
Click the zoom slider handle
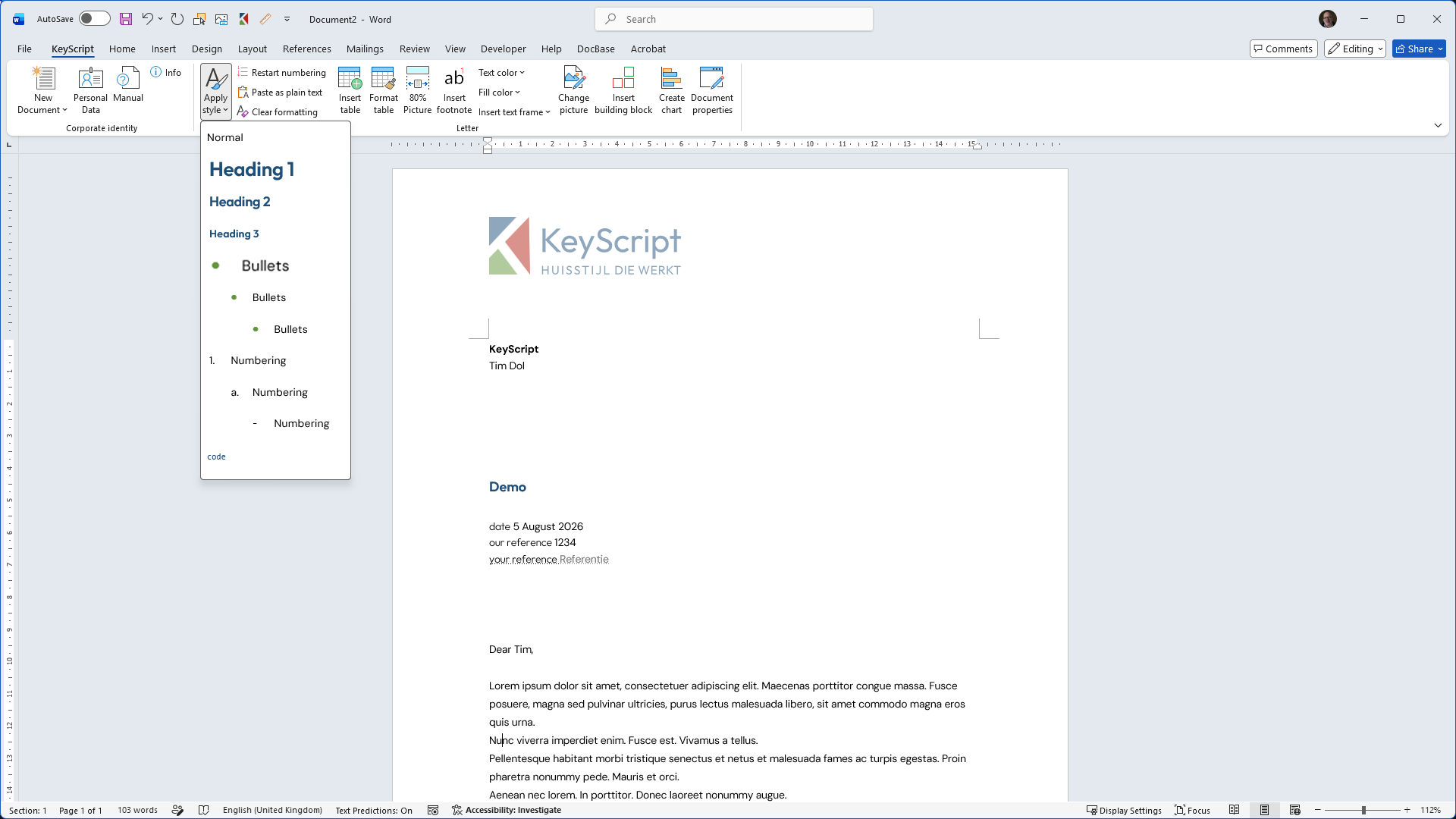click(1363, 810)
